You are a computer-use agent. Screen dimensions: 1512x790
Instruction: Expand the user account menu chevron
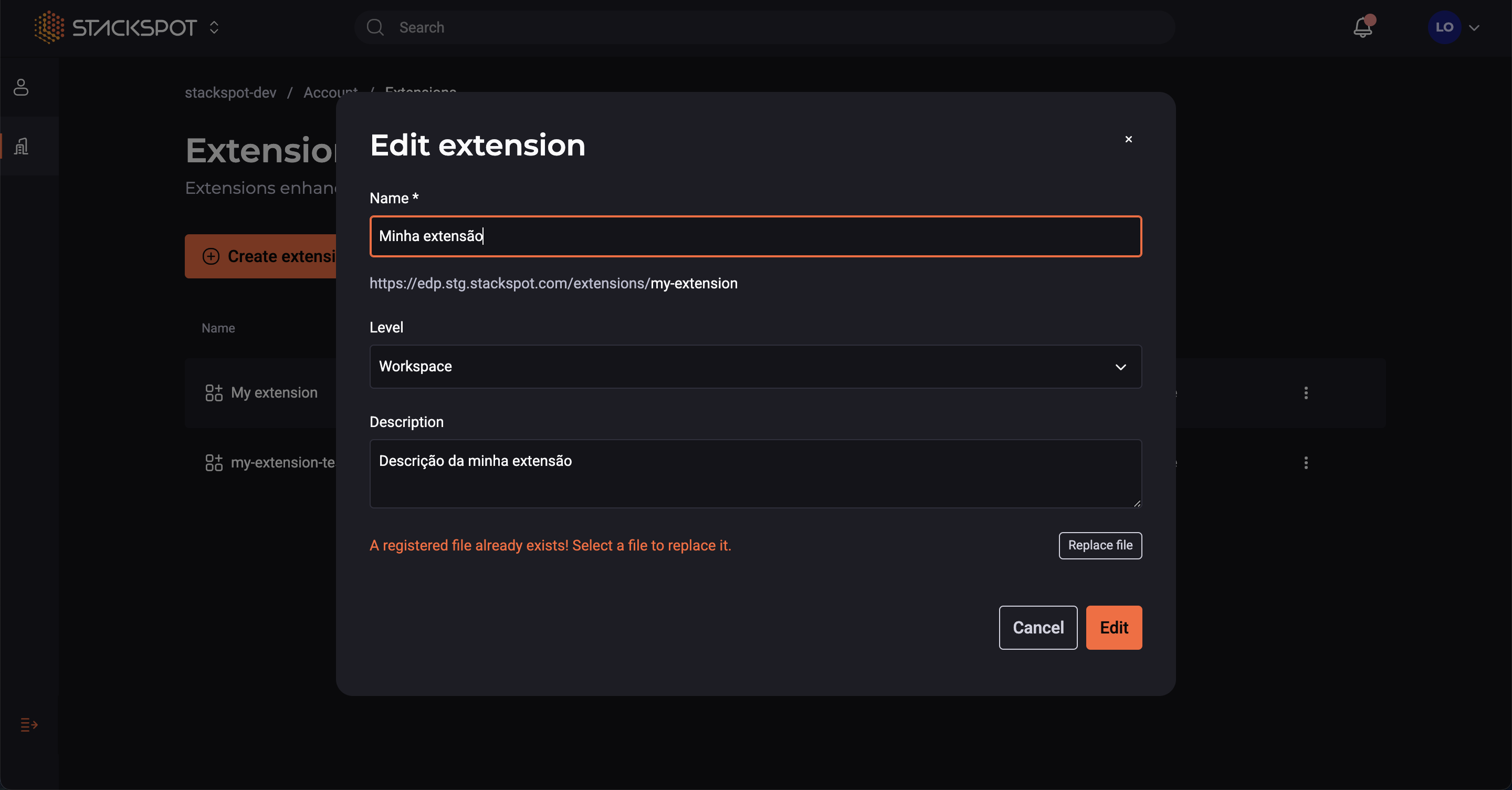click(1474, 28)
